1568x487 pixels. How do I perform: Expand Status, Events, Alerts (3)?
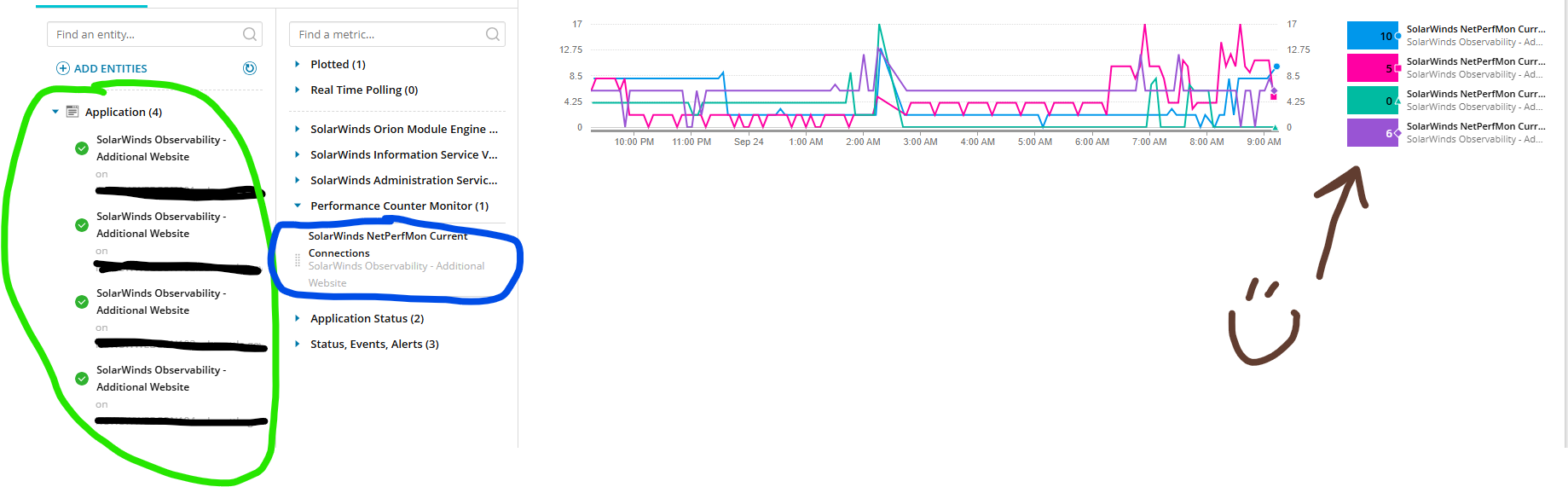297,344
